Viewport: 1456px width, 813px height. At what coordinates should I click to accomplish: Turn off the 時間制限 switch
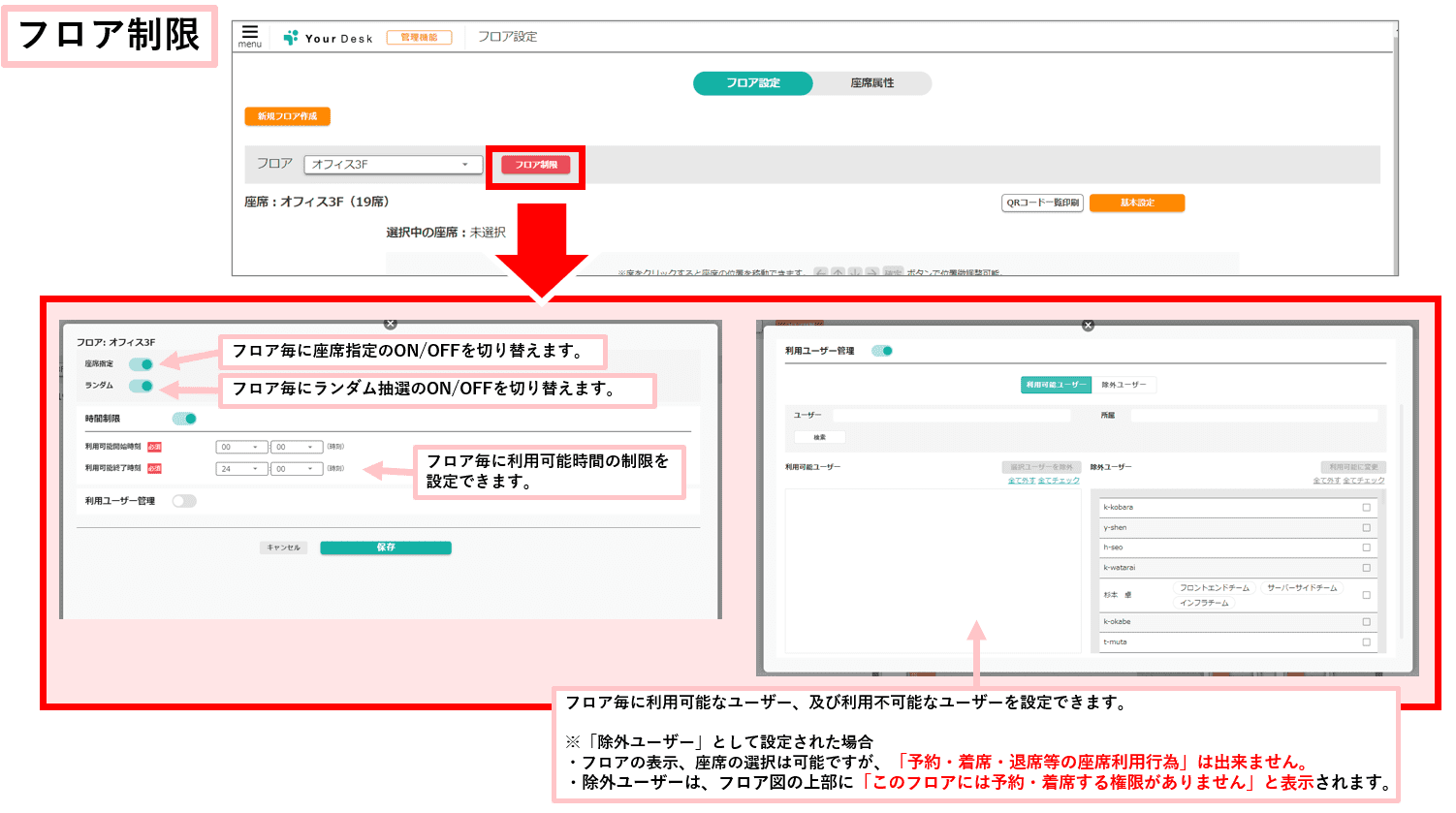tap(184, 419)
